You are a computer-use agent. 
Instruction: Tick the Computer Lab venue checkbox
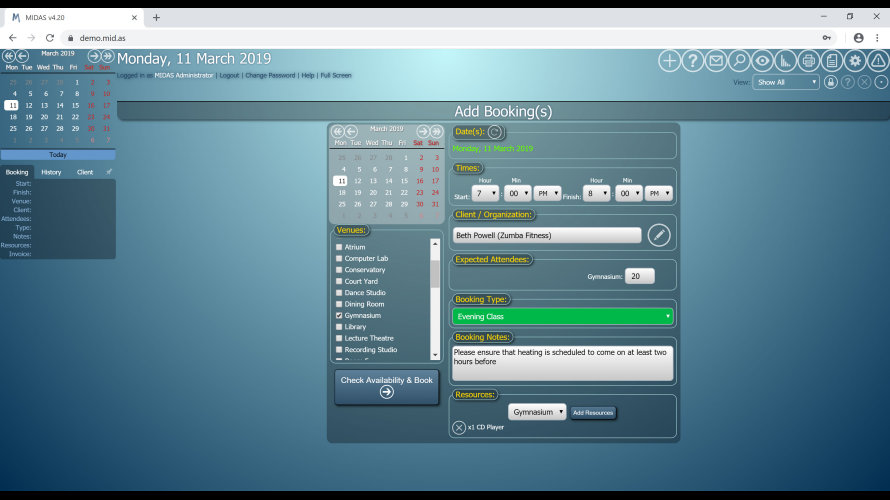(339, 258)
